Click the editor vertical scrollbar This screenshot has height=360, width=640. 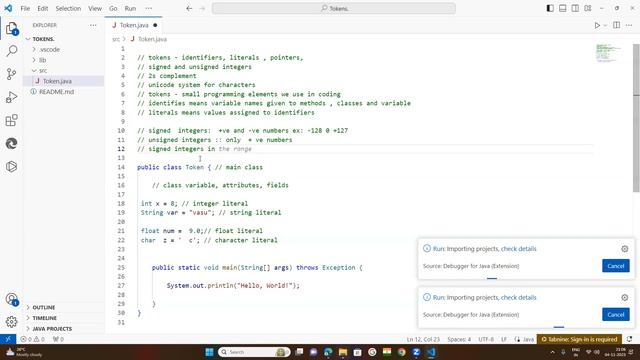tap(636, 118)
